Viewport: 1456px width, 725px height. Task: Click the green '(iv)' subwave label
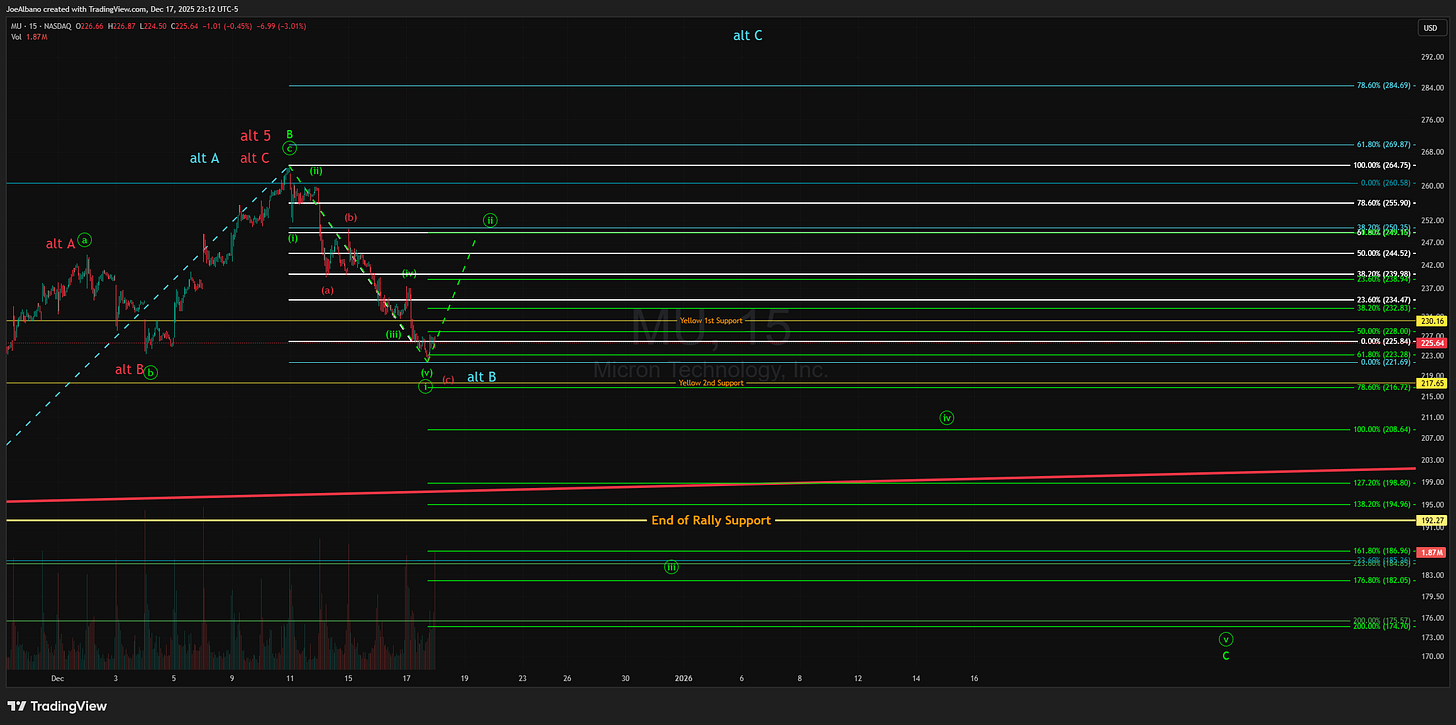(x=409, y=273)
